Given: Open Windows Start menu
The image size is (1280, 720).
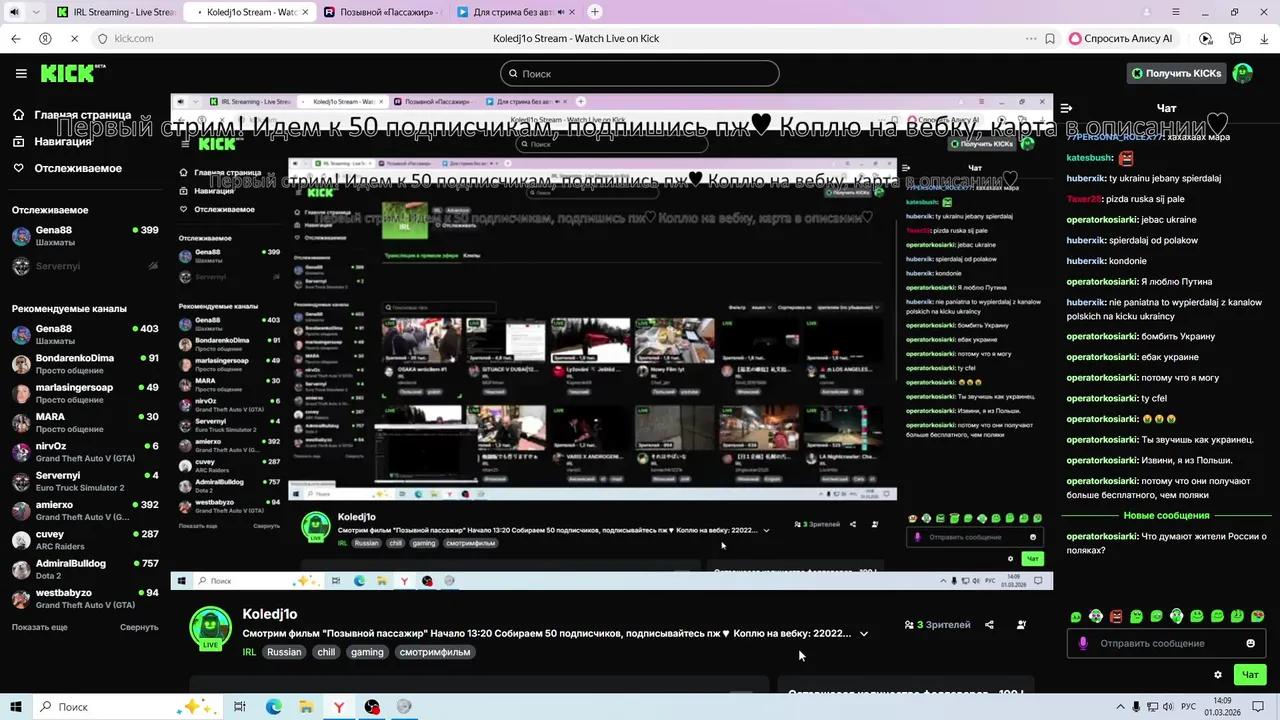Looking at the screenshot, I should (x=16, y=706).
